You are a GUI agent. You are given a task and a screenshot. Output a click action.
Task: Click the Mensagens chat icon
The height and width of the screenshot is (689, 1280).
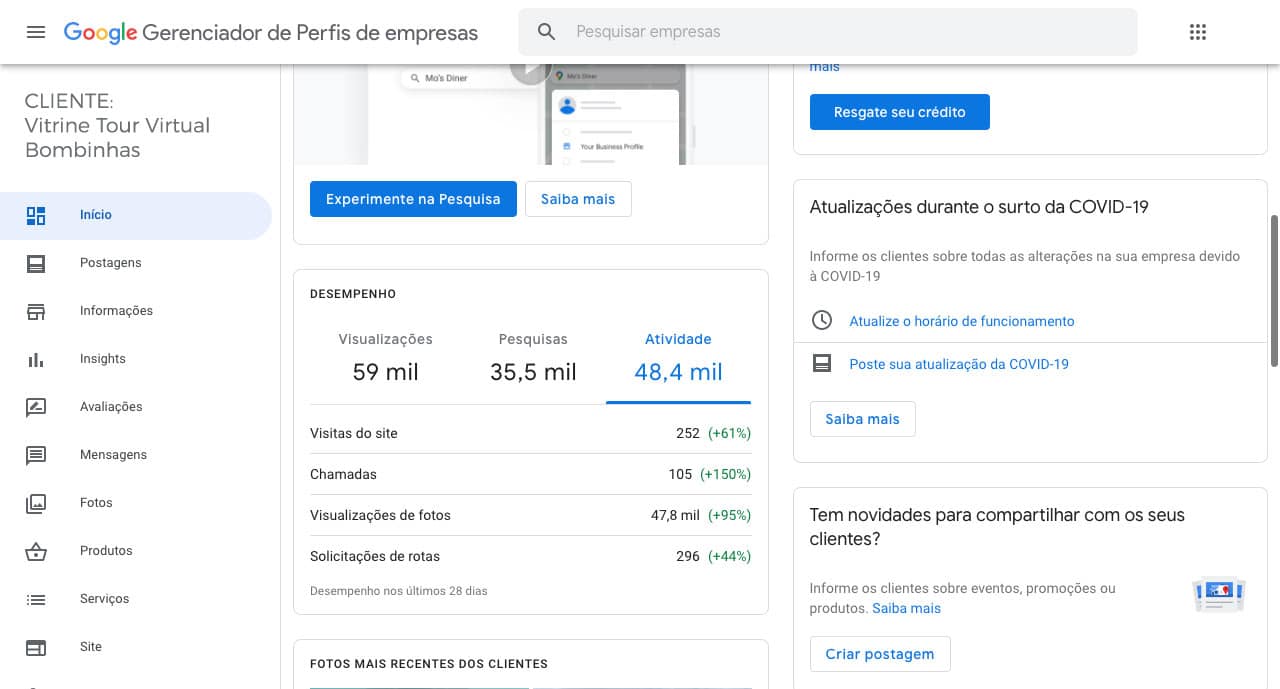pos(36,455)
